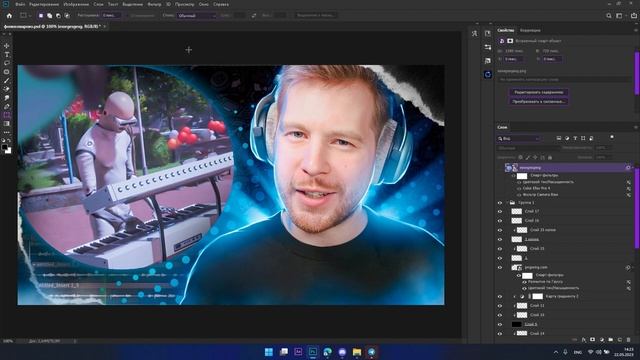This screenshot has width=640, height=360.
Task: Filter layers by pixel layers icon
Action: pyautogui.click(x=559, y=138)
